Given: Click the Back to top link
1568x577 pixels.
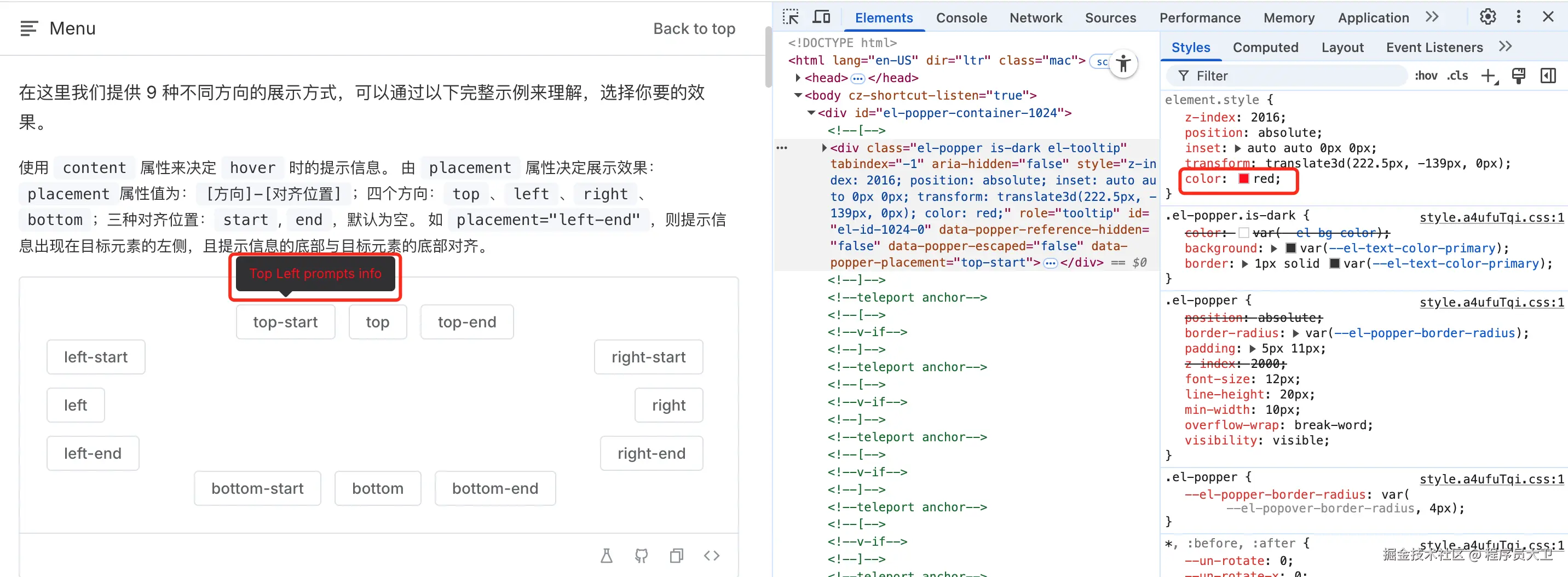Looking at the screenshot, I should point(694,28).
